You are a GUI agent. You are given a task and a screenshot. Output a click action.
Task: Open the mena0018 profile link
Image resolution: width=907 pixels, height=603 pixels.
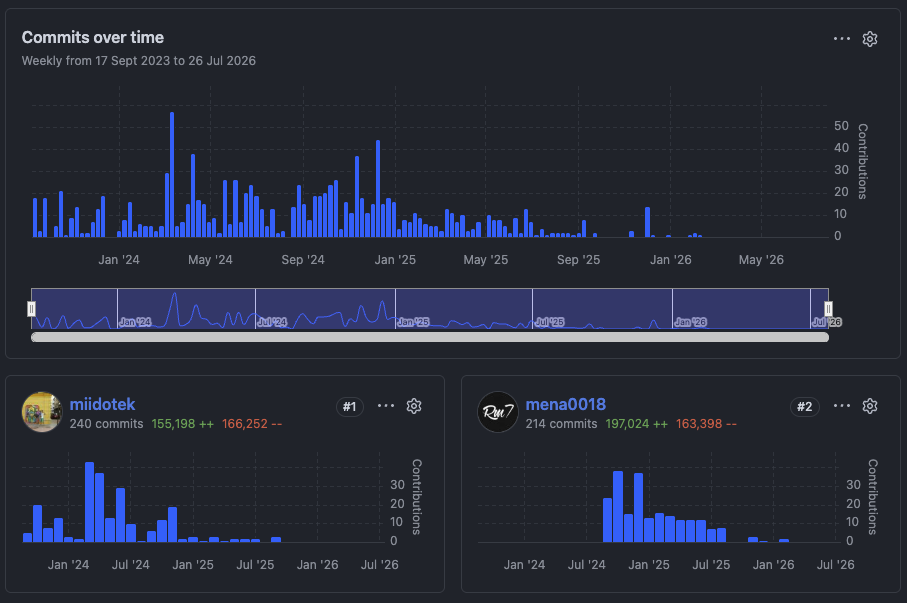pyautogui.click(x=566, y=404)
